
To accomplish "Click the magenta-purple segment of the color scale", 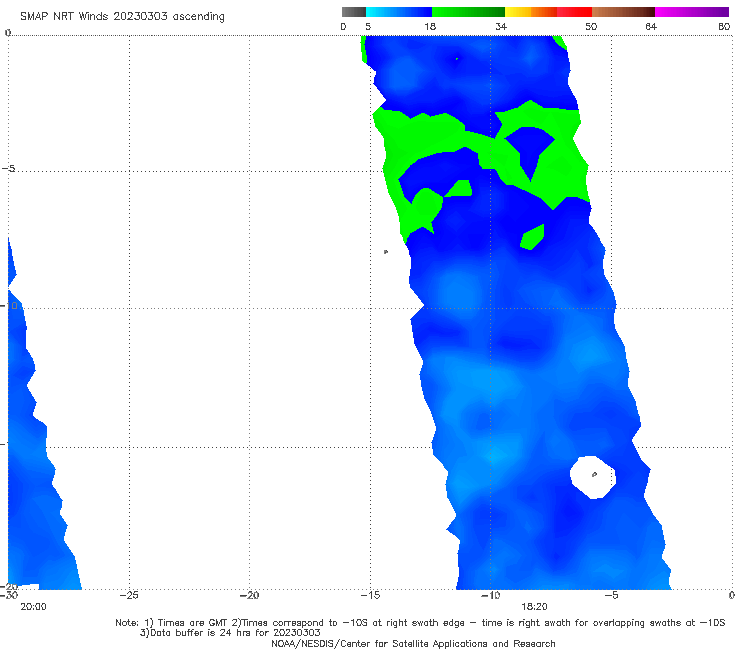I will click(692, 12).
